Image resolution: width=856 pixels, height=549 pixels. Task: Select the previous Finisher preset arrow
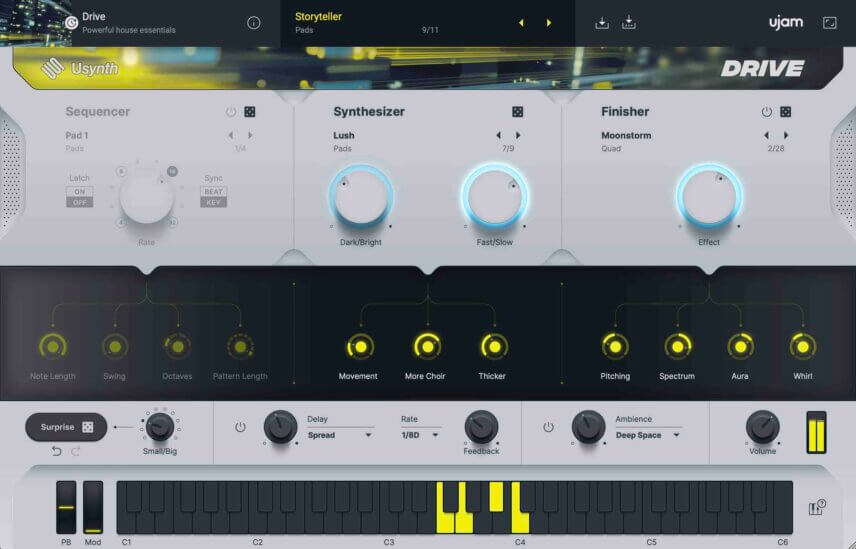tap(766, 135)
